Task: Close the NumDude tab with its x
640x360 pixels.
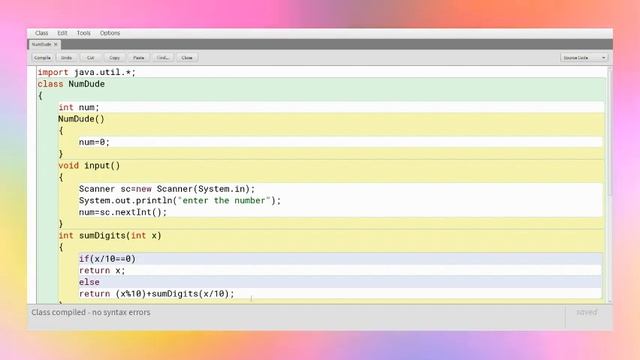Action: point(56,44)
